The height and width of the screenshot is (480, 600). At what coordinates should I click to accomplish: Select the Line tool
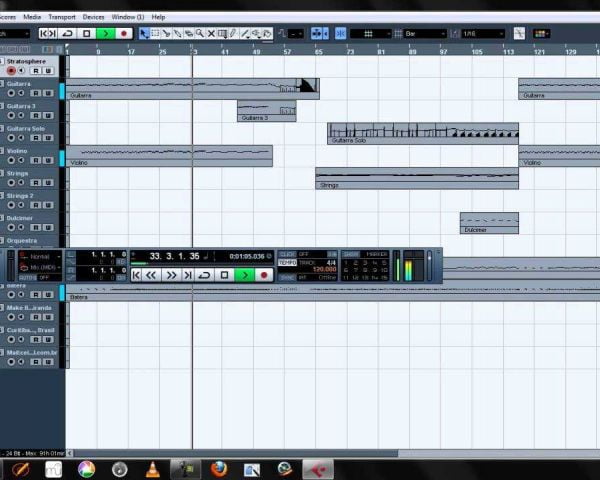[x=245, y=34]
